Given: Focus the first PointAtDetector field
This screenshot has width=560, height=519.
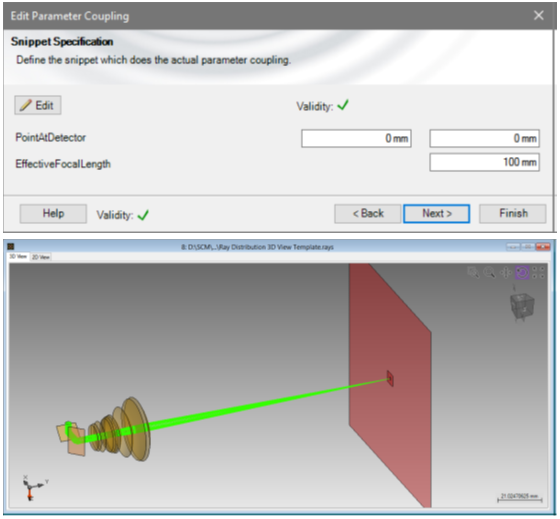Looking at the screenshot, I should (x=356, y=138).
